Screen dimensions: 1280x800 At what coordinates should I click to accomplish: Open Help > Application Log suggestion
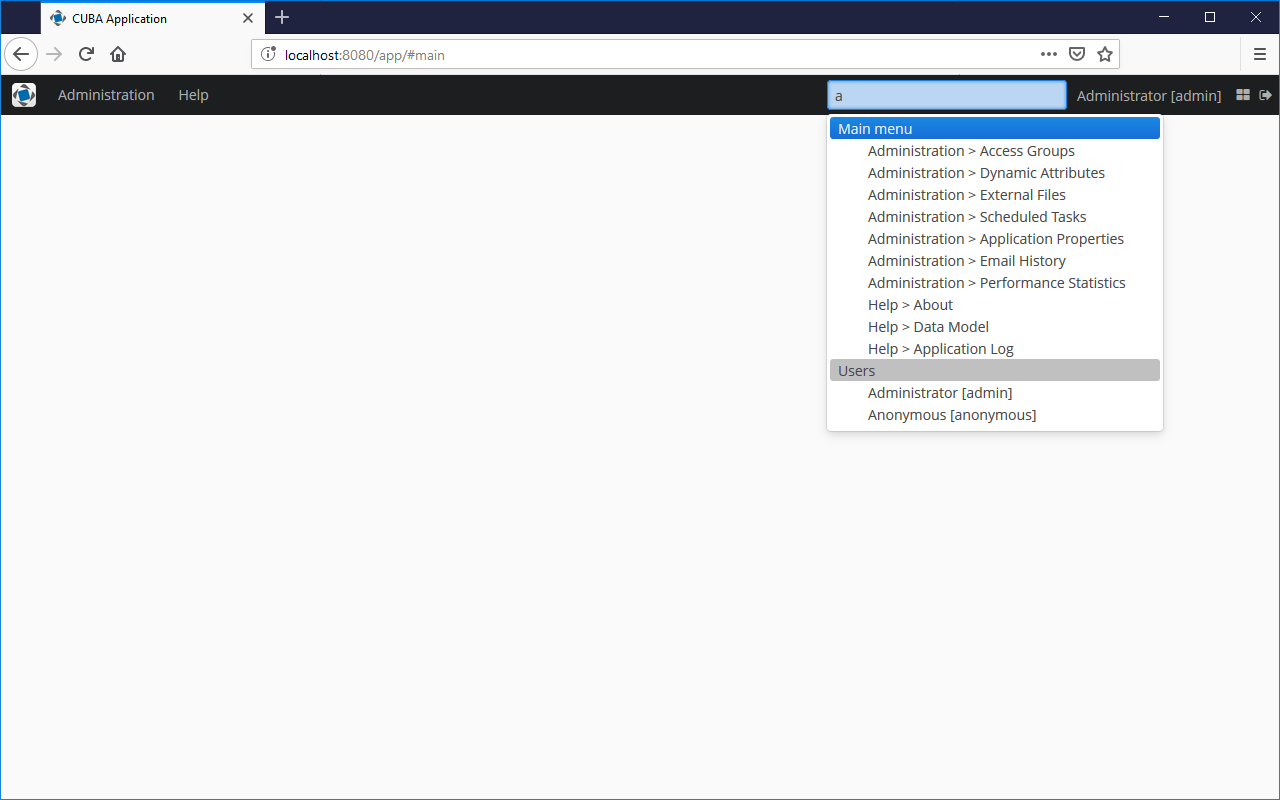coord(995,349)
